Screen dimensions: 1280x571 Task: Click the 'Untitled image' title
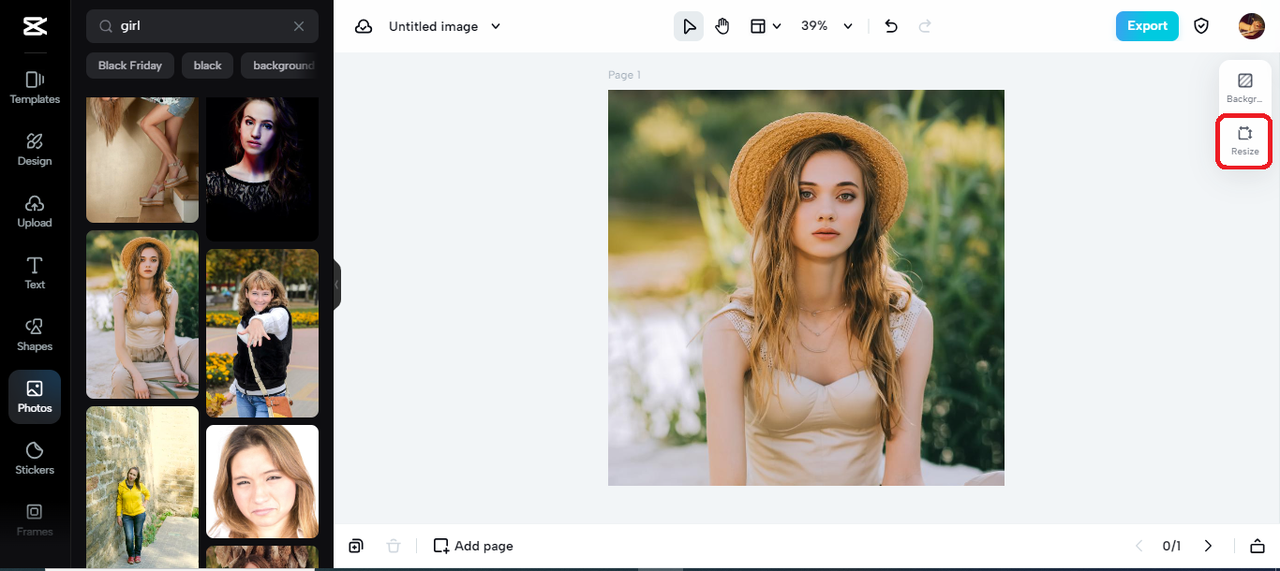(x=433, y=27)
